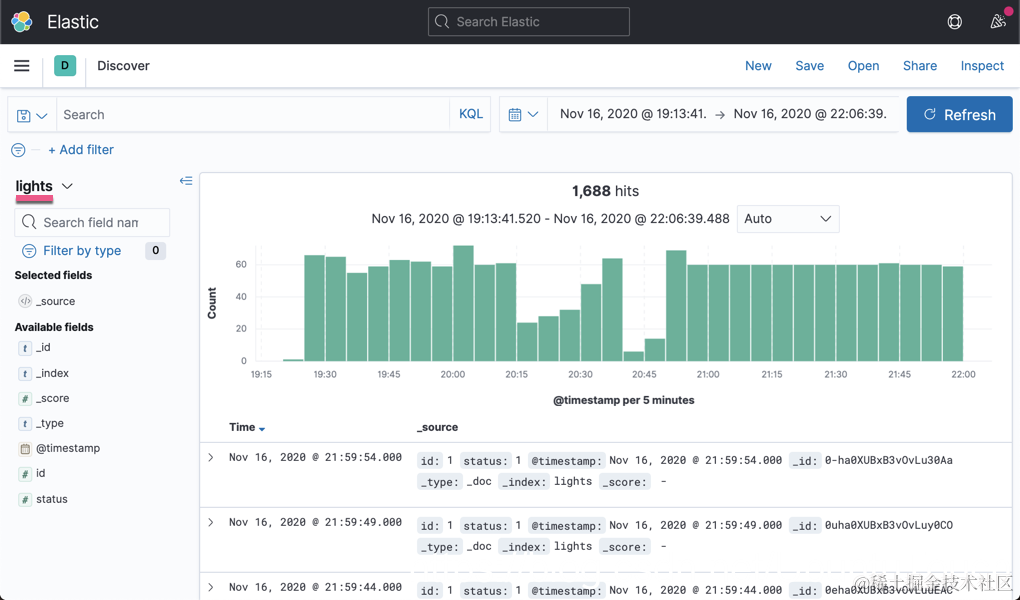The height and width of the screenshot is (600, 1020).
Task: Open the lights index pattern dropdown
Action: 44,186
